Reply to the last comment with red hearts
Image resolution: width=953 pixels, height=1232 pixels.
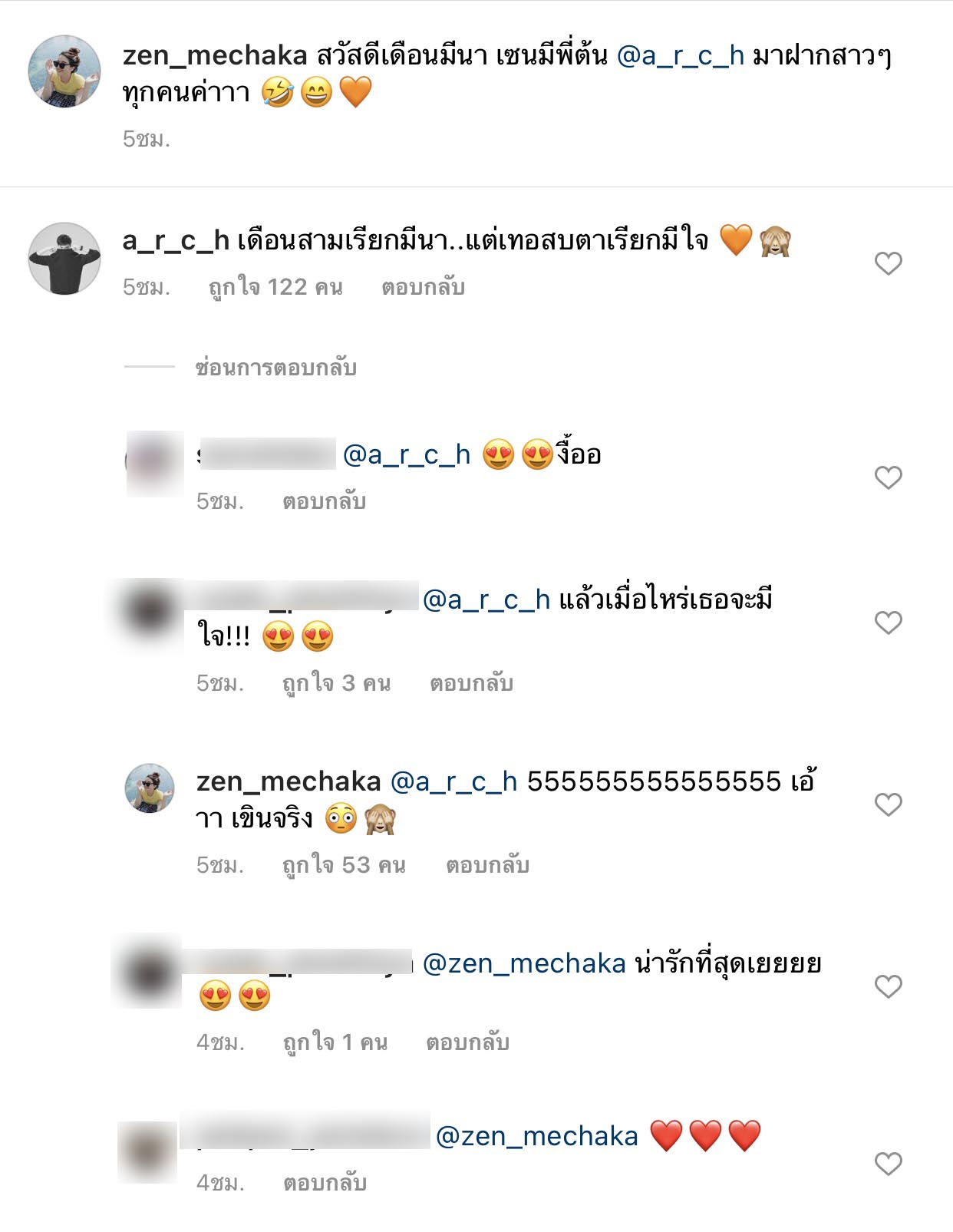point(325,1183)
